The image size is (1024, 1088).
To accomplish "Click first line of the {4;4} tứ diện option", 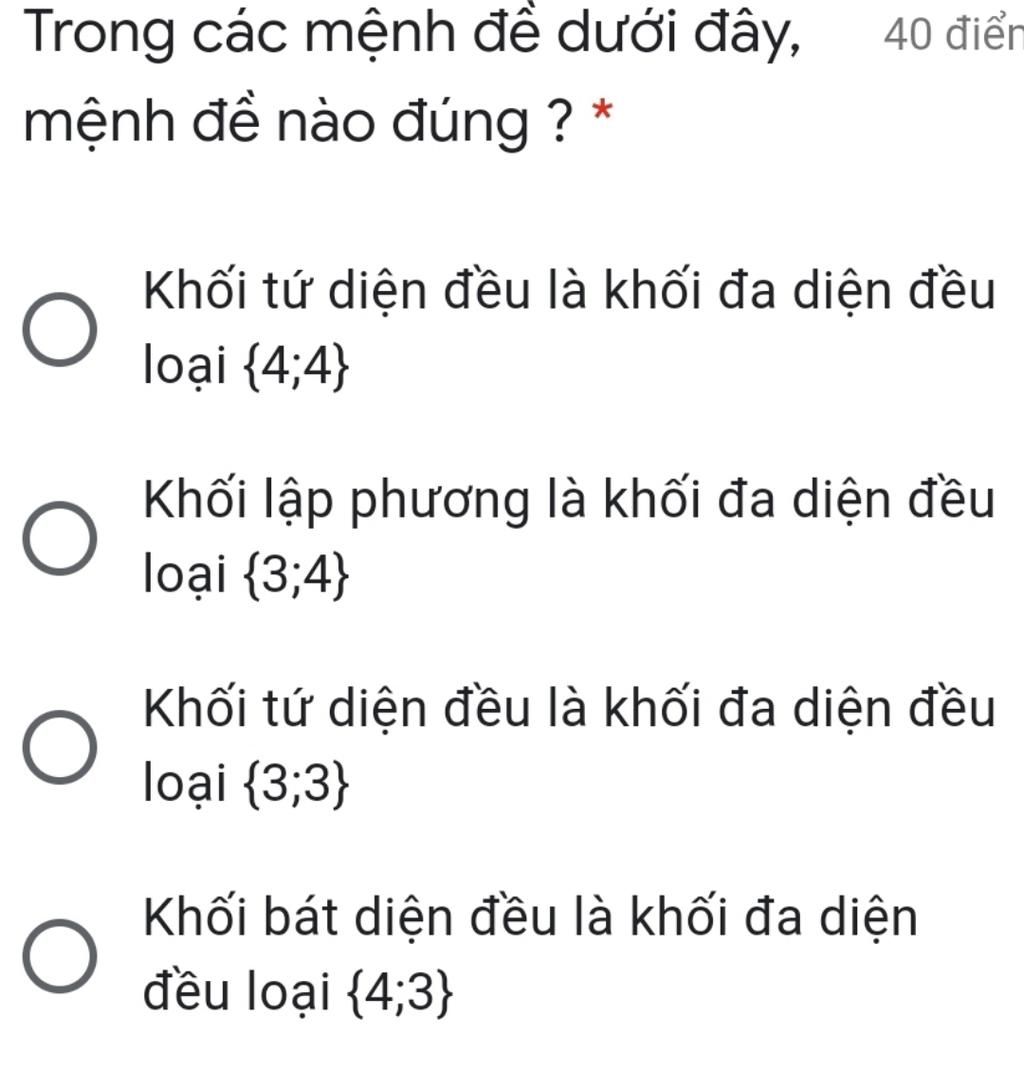I will (569, 291).
